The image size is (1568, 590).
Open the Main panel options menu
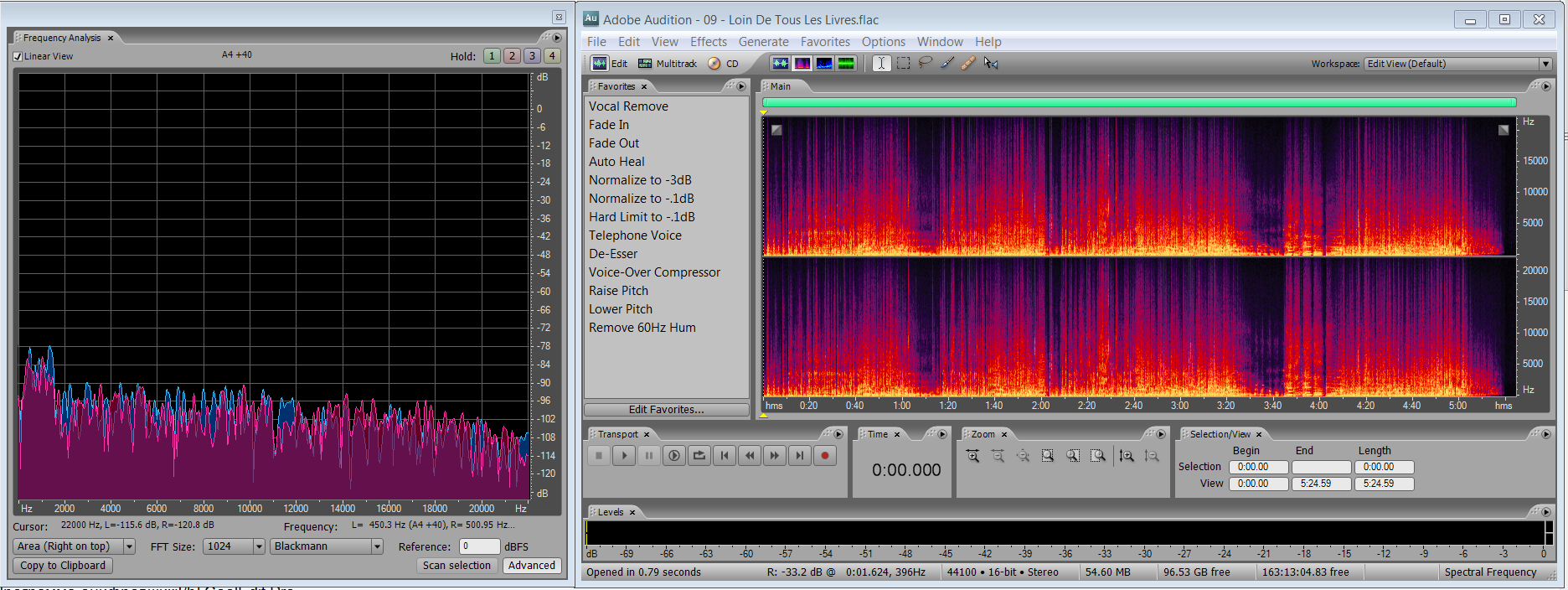coord(1545,86)
